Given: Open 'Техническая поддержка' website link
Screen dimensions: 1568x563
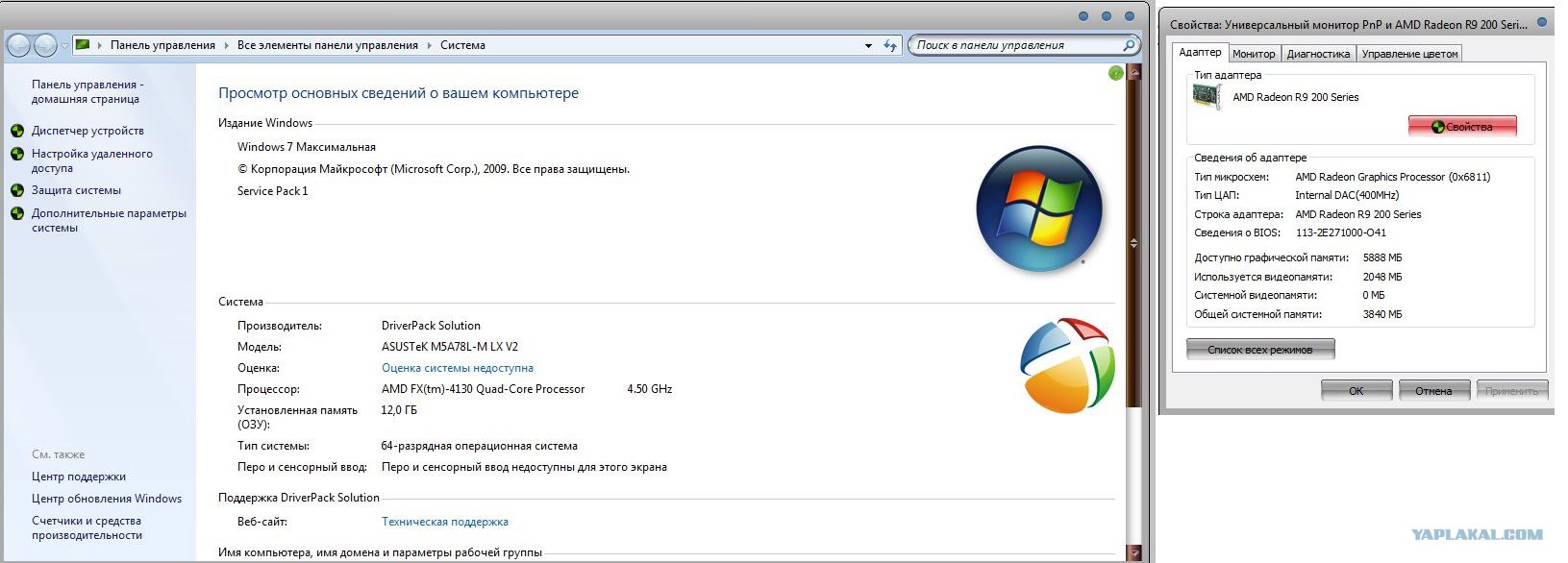Looking at the screenshot, I should tap(445, 522).
